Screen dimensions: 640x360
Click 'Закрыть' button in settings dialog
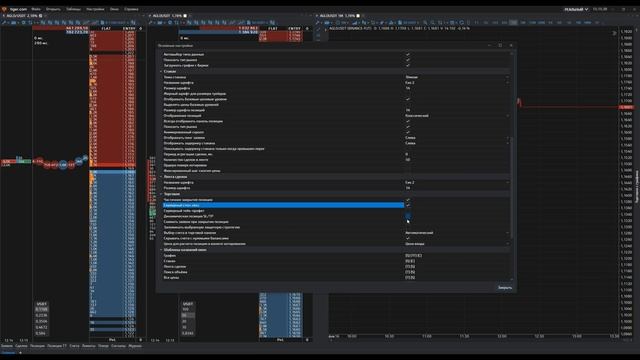coord(505,288)
